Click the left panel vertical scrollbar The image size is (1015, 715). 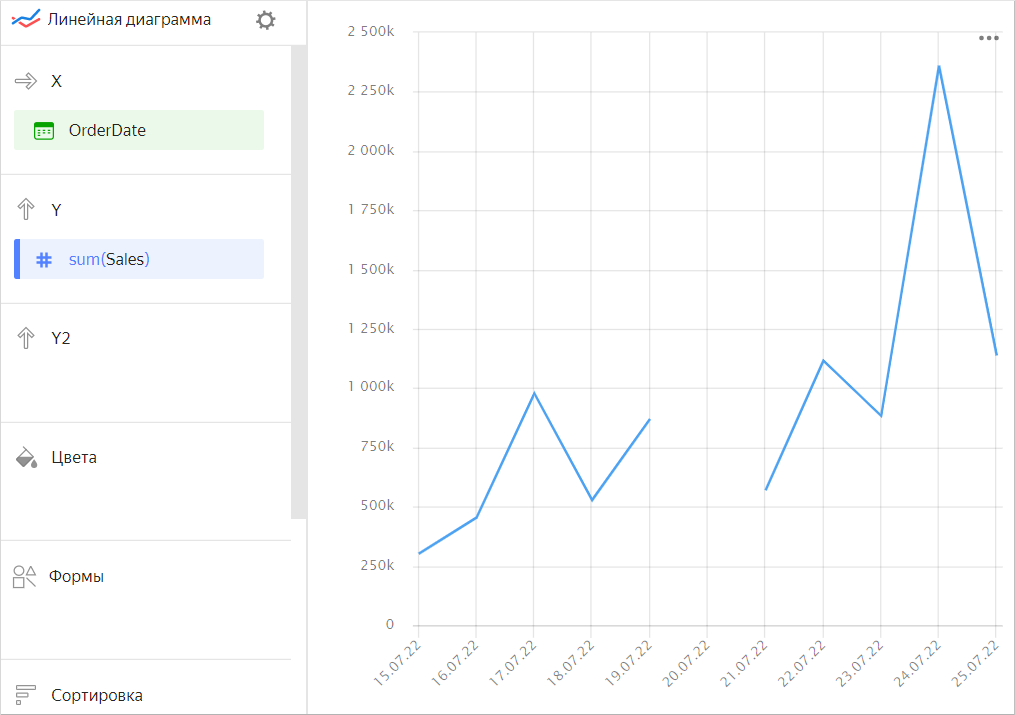[298, 280]
